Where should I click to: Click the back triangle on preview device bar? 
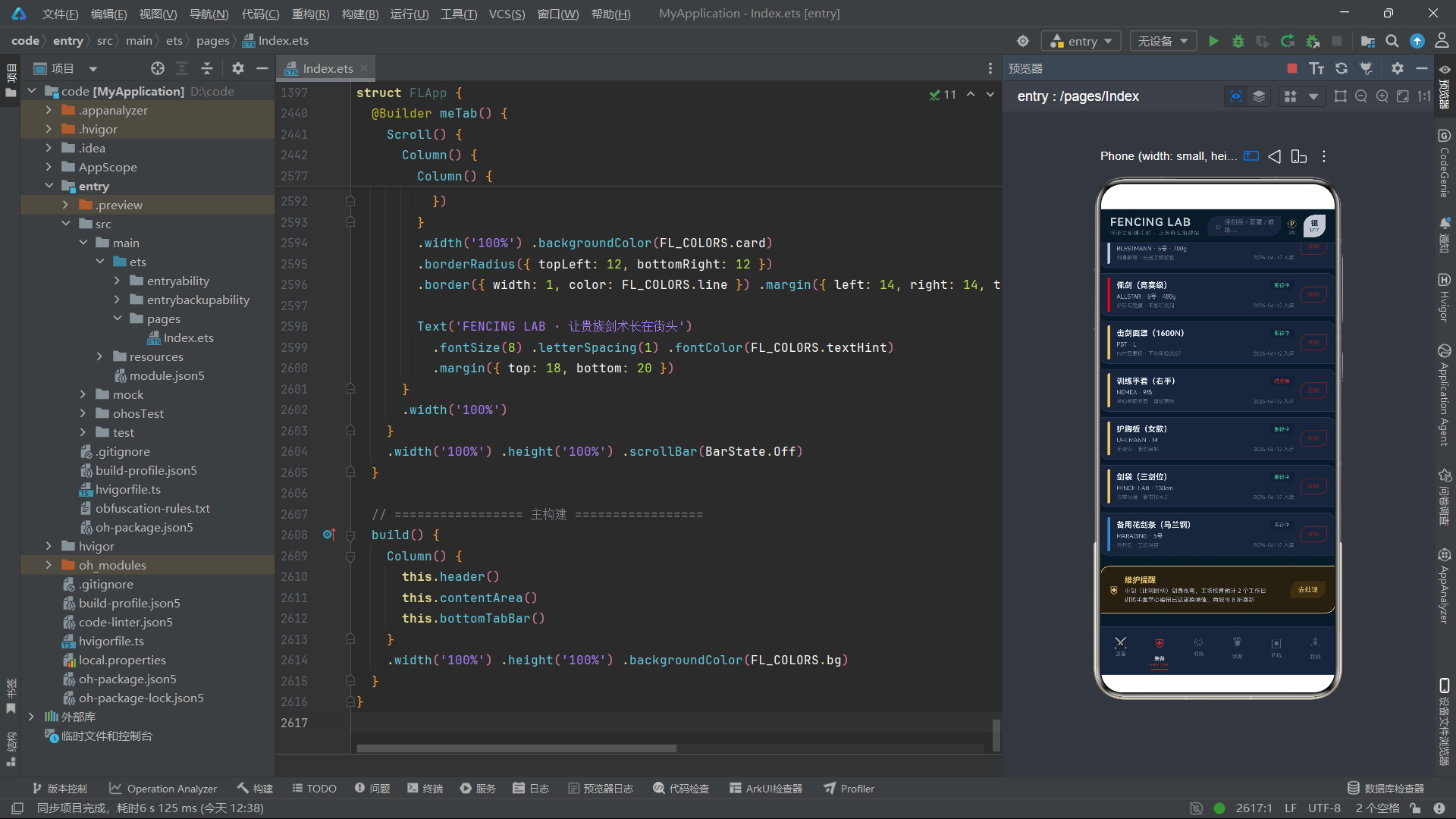tap(1275, 156)
